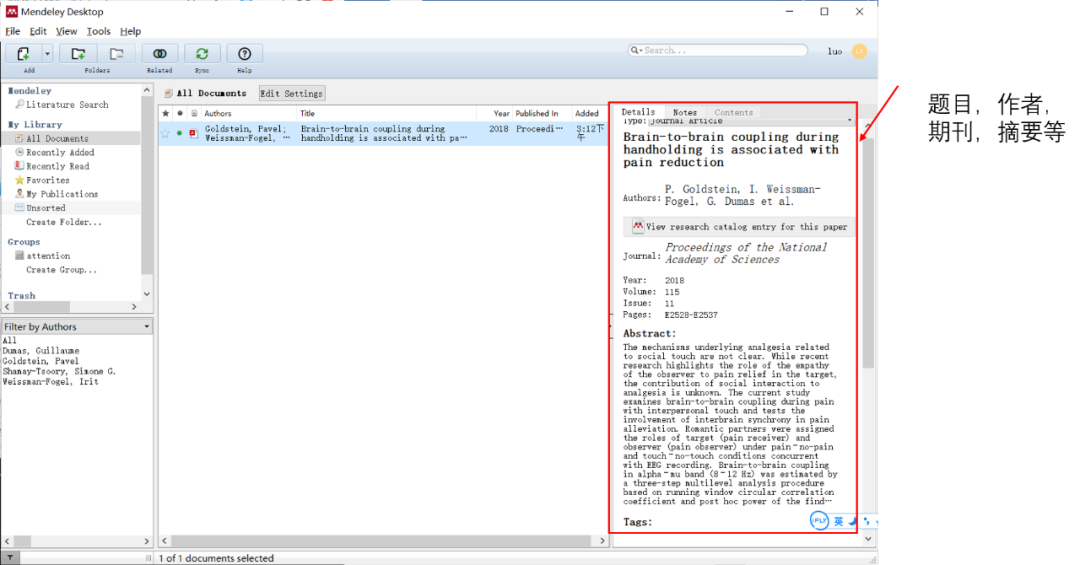
Task: Click the Pages value E2528-E2537
Action: pos(691,315)
